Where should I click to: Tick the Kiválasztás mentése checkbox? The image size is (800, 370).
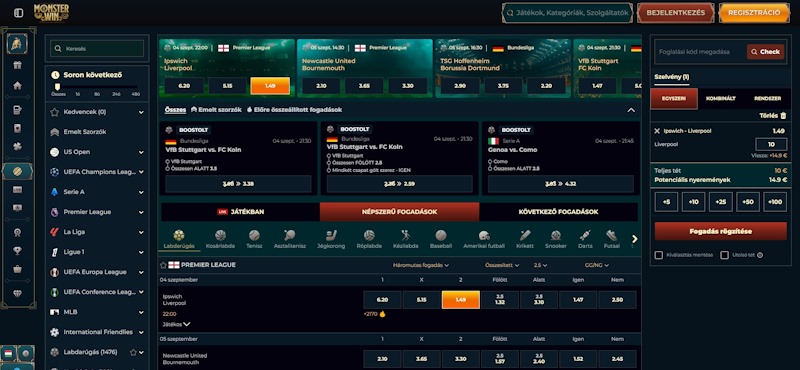click(659, 255)
